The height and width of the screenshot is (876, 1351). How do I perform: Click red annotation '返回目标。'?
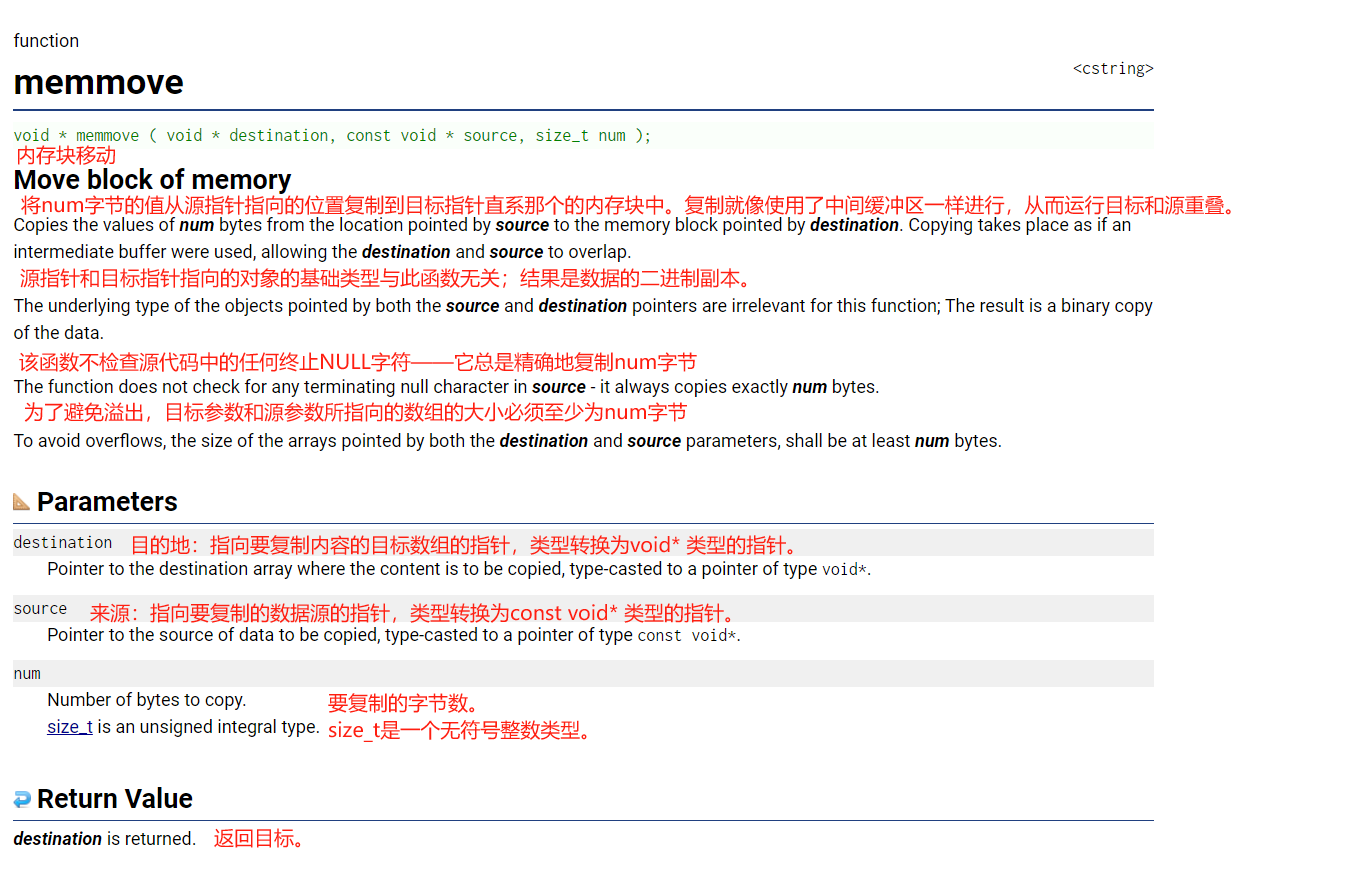[259, 839]
